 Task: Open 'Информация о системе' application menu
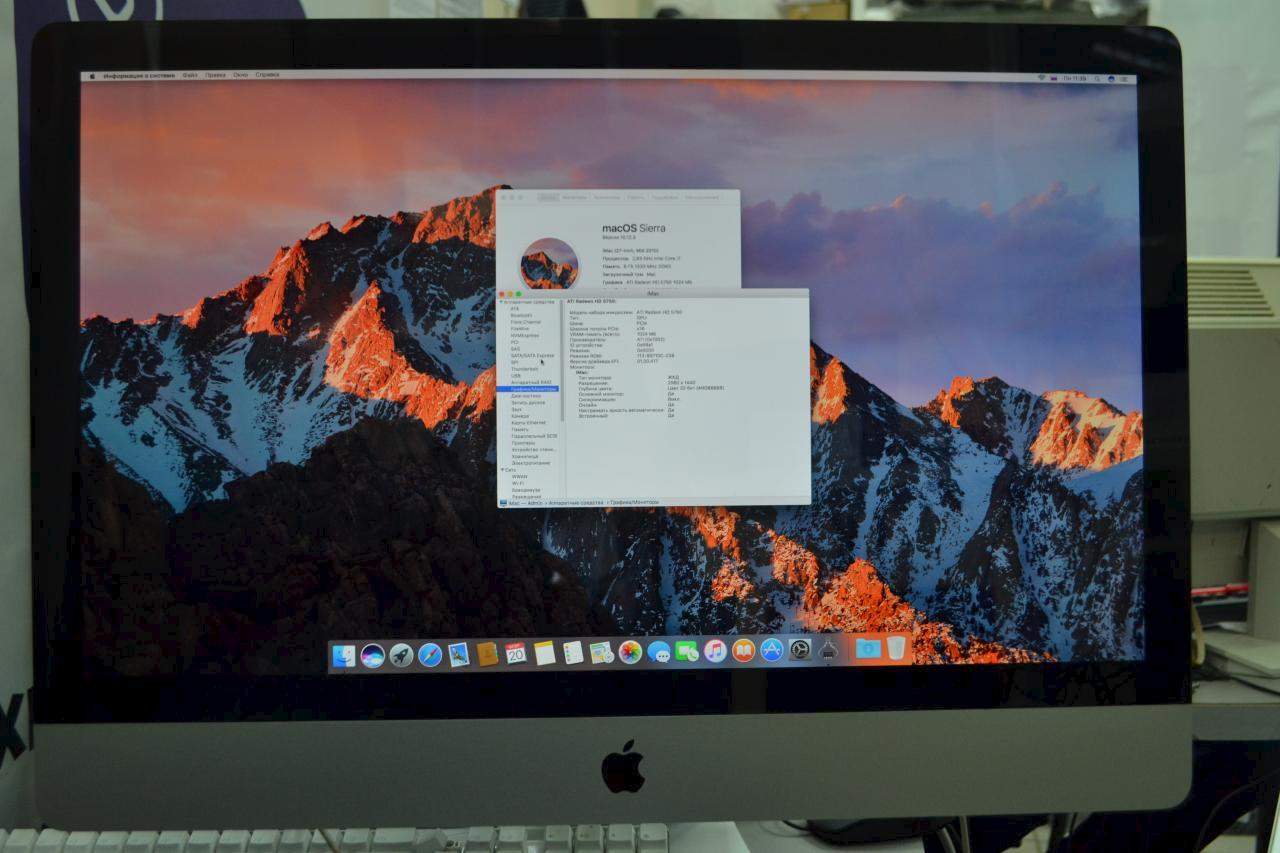[x=139, y=75]
